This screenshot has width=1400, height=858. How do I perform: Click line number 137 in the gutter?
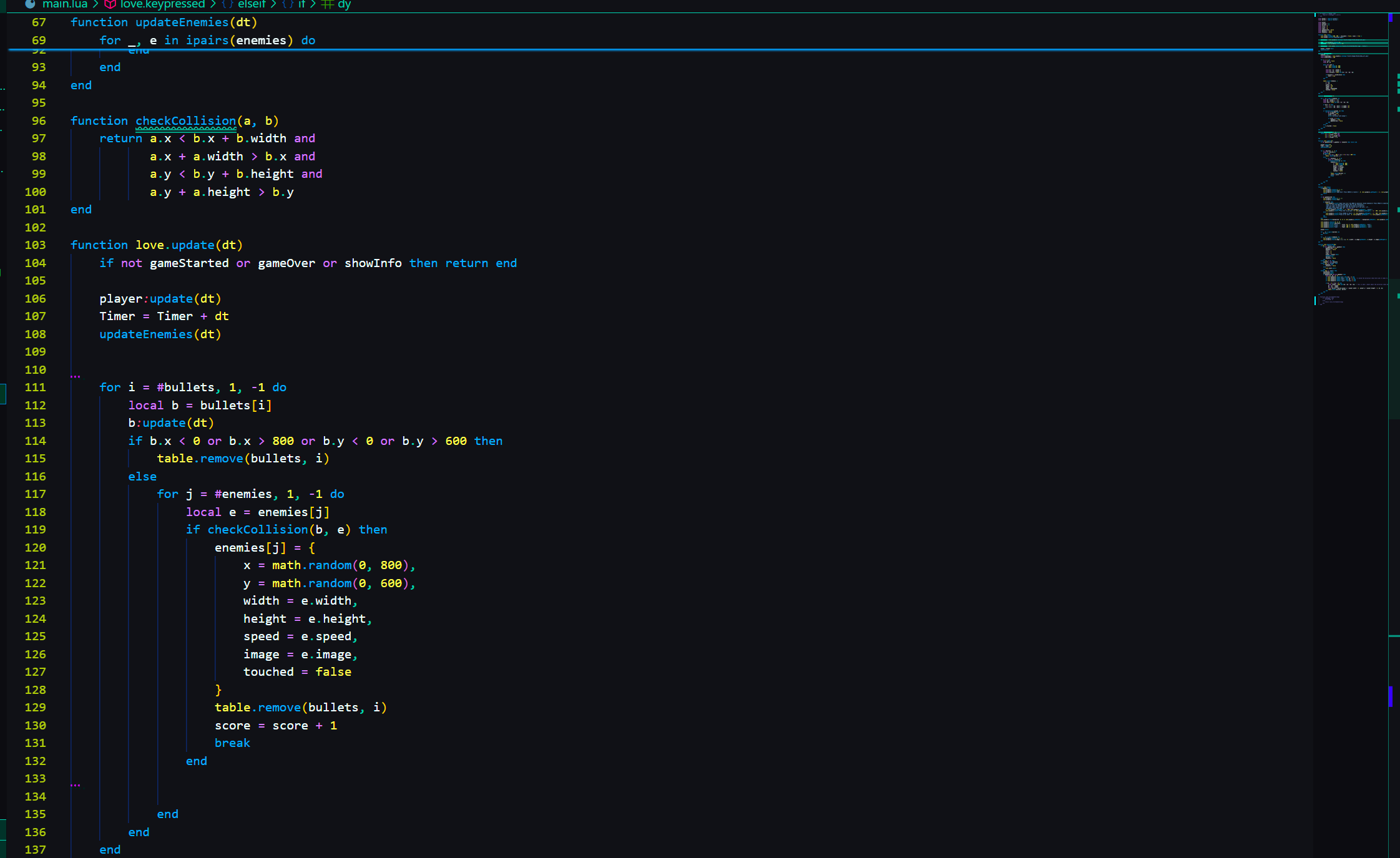tap(35, 850)
